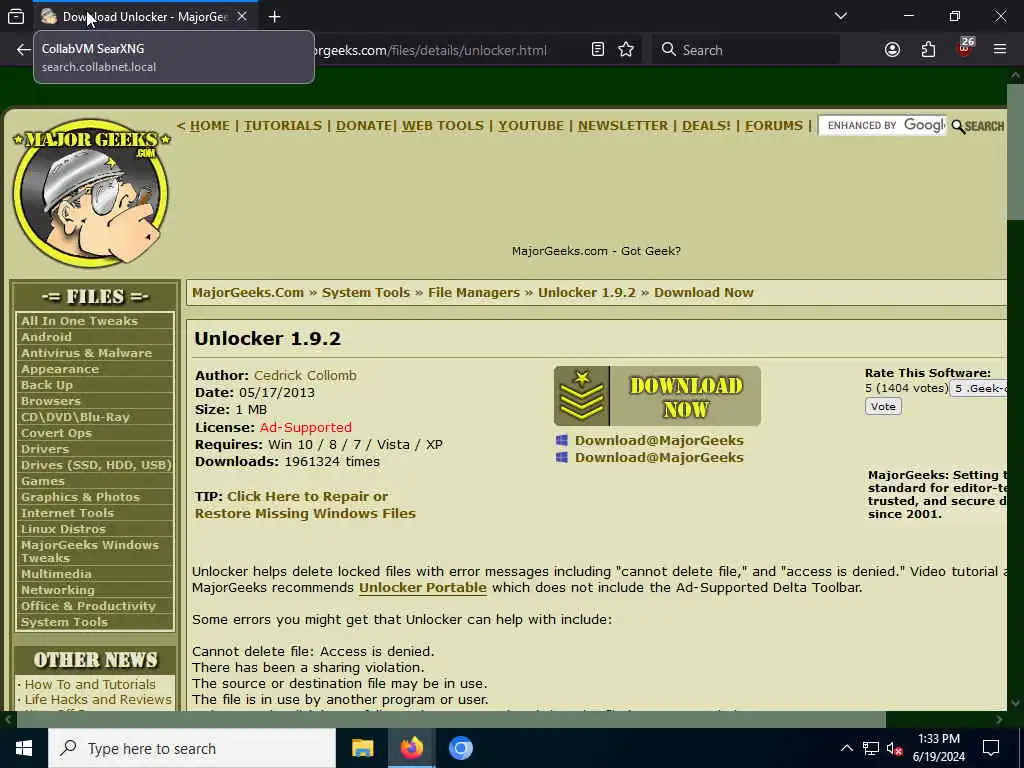1024x768 pixels.
Task: Open Covert Ops category
Action: pos(56,433)
